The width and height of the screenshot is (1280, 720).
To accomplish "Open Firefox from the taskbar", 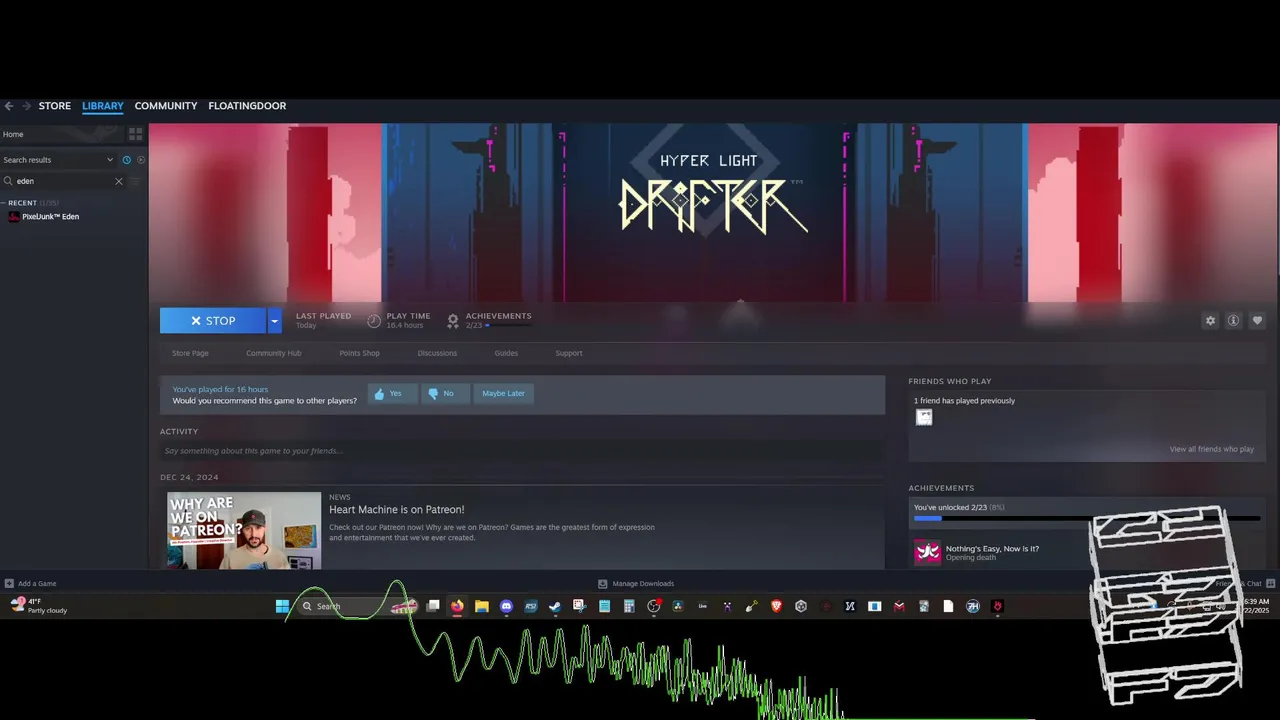I will click(457, 606).
